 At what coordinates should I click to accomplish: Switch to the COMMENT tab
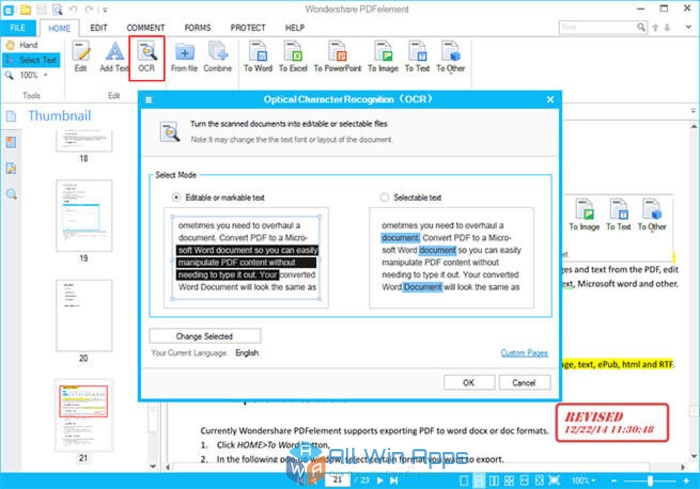point(146,28)
